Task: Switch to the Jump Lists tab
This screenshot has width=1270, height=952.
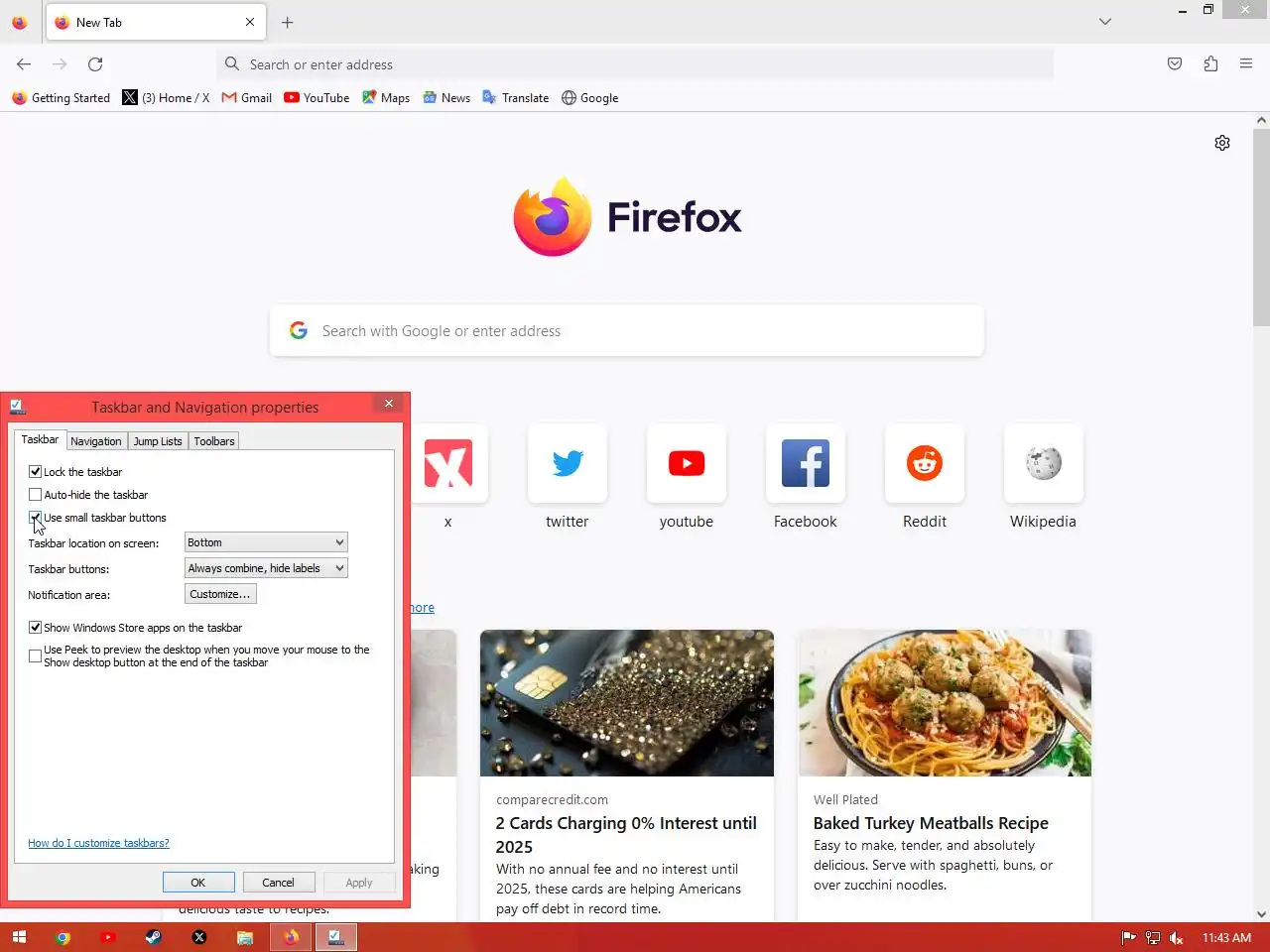Action: (x=158, y=441)
